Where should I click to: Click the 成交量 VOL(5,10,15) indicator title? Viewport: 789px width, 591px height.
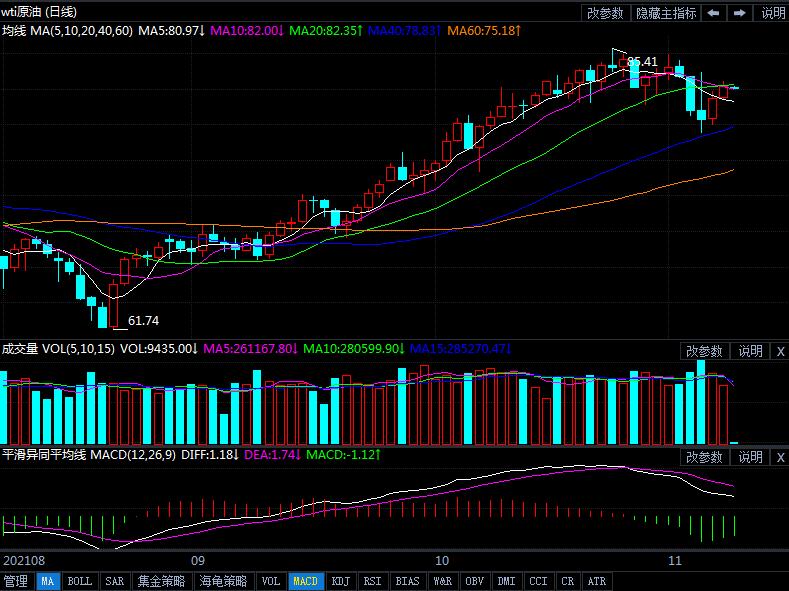pyautogui.click(x=58, y=349)
